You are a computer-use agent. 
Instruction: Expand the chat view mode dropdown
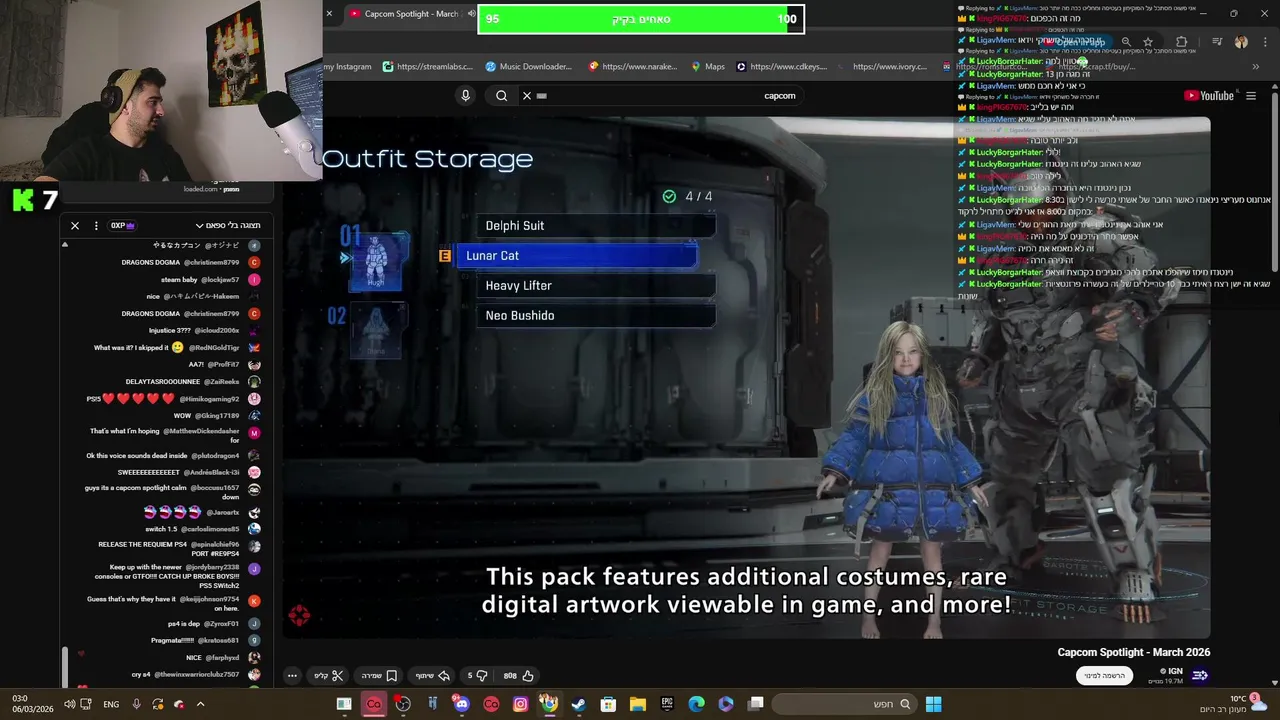tap(227, 226)
